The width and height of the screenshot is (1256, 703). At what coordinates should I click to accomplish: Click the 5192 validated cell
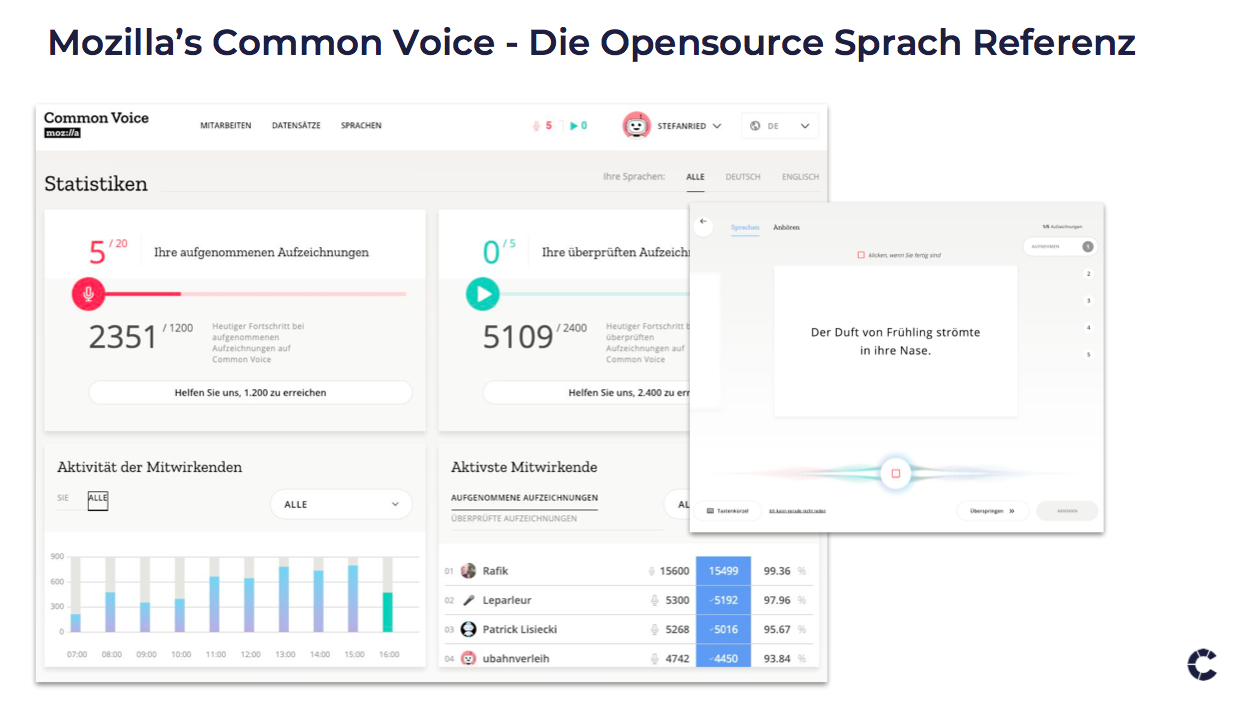723,600
